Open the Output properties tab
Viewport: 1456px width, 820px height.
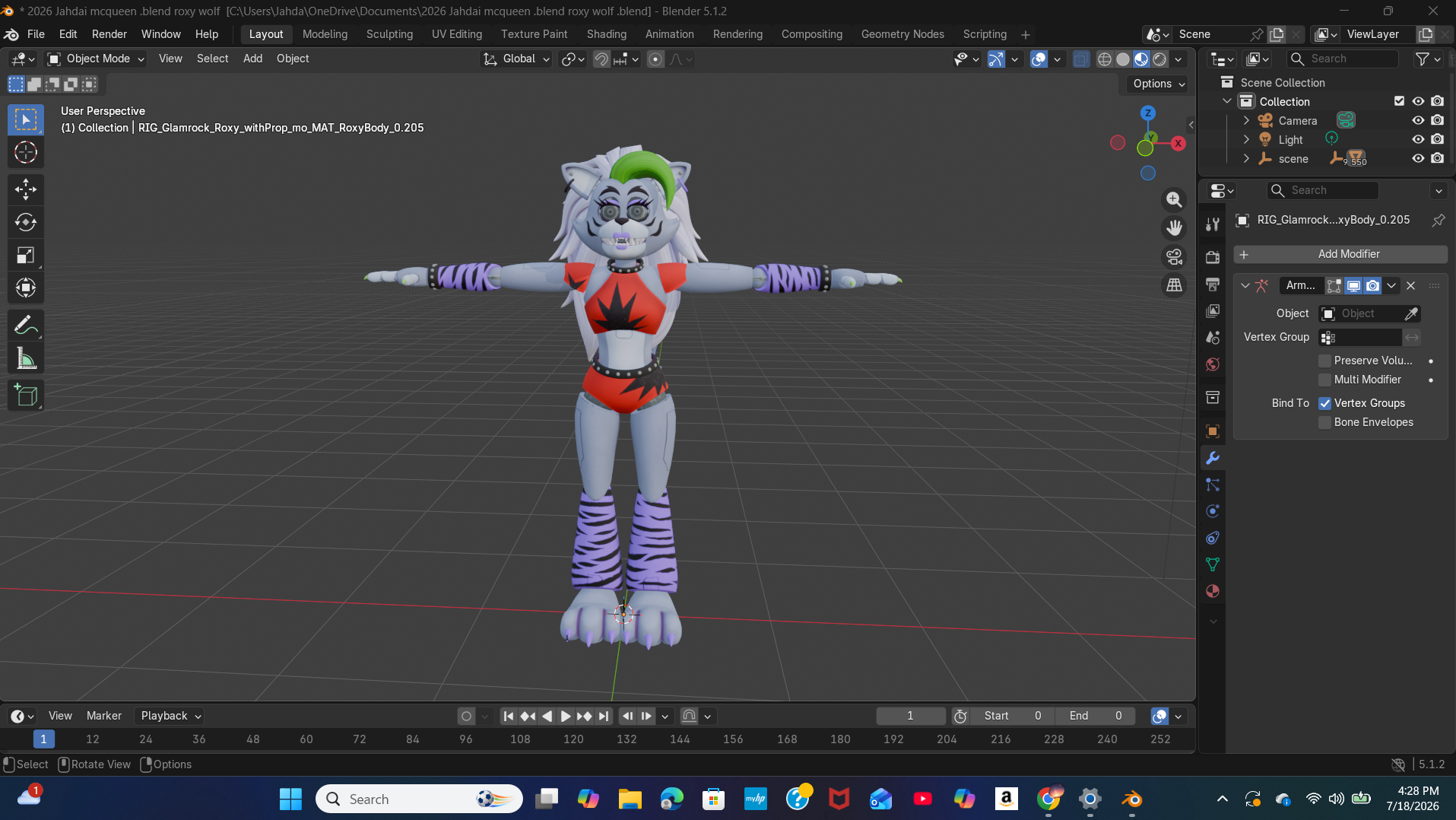coord(1213,284)
